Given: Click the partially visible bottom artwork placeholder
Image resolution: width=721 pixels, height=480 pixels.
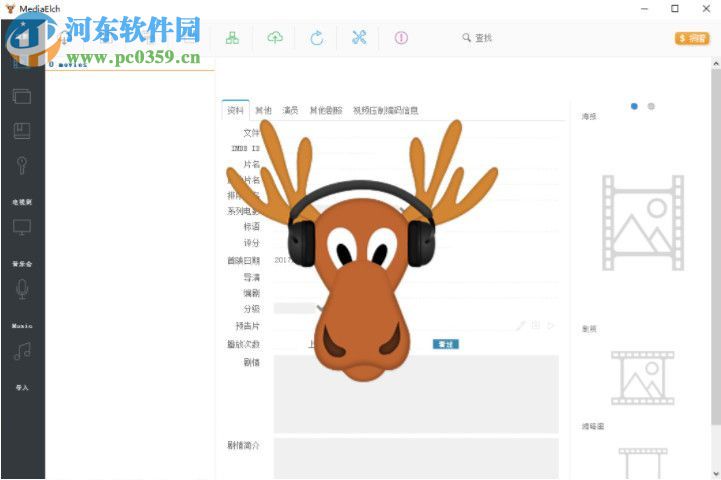Looking at the screenshot, I should pyautogui.click(x=643, y=463).
